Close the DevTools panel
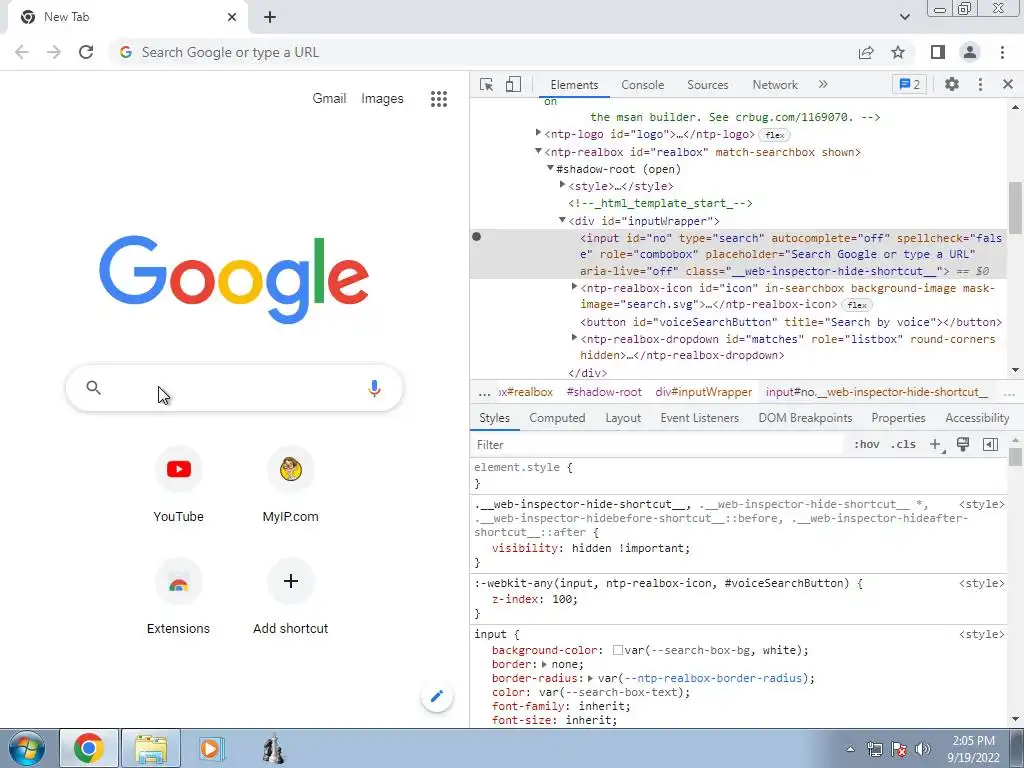Image resolution: width=1024 pixels, height=768 pixels. 1008,84
